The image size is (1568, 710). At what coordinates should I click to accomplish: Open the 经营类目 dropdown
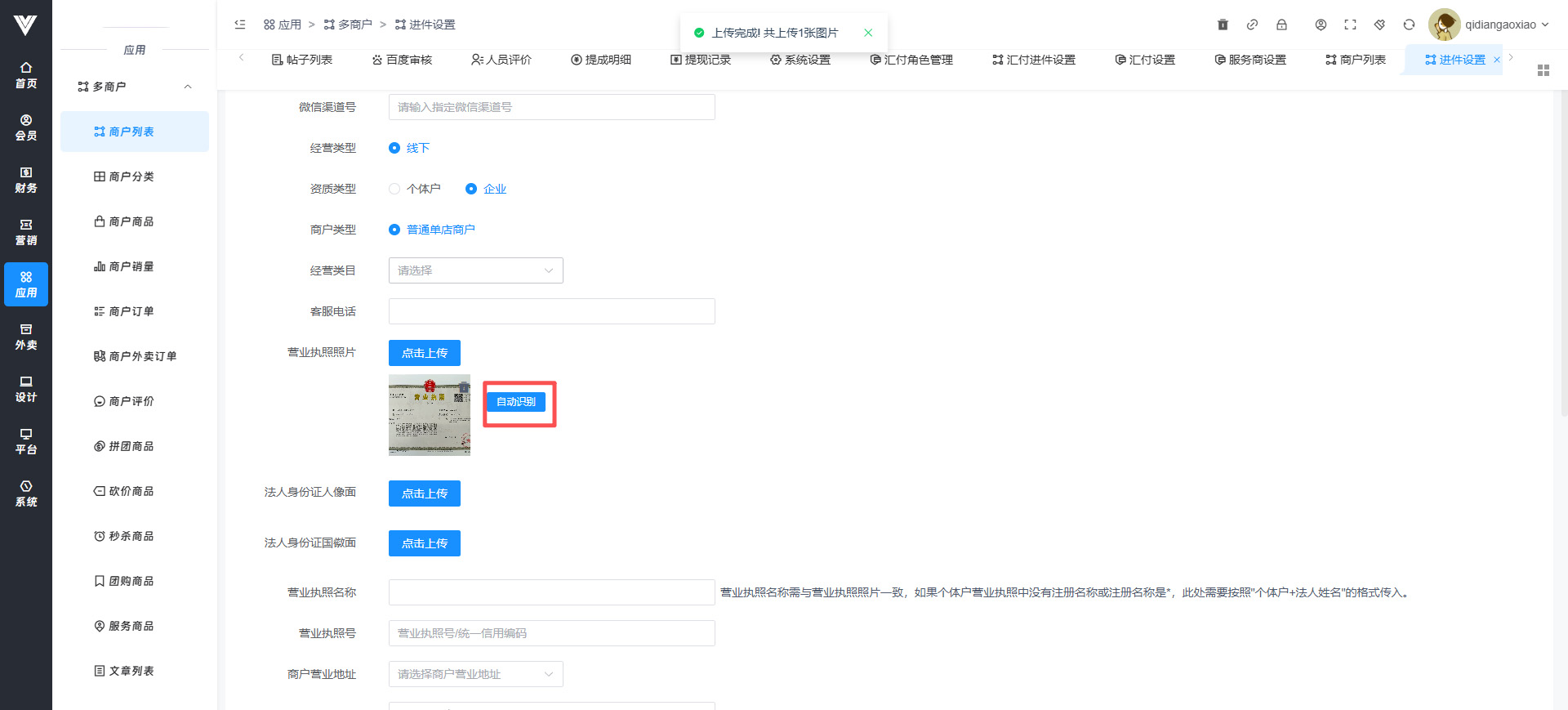(475, 270)
